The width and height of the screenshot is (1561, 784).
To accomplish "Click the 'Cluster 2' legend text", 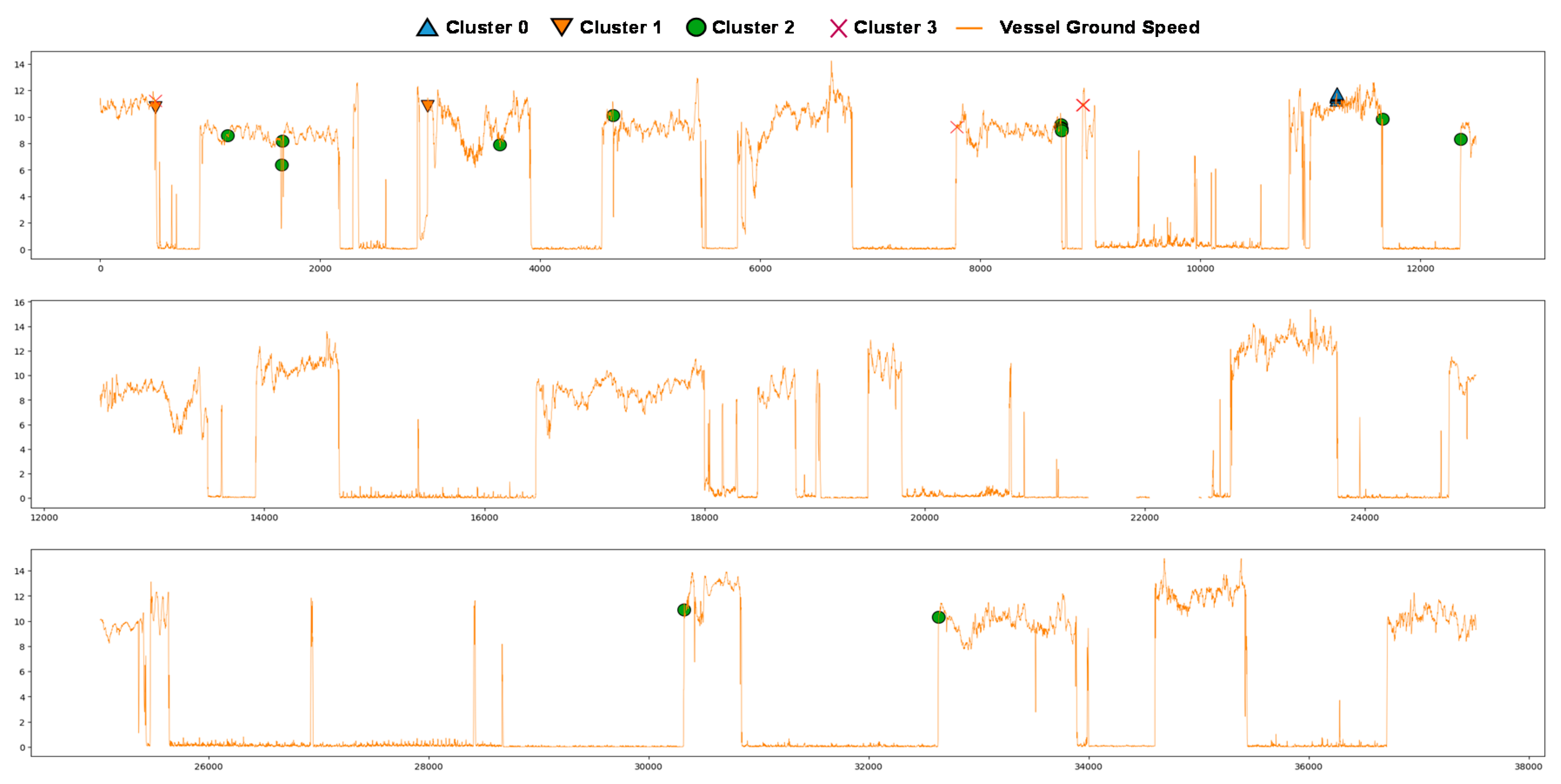I will coord(753,27).
